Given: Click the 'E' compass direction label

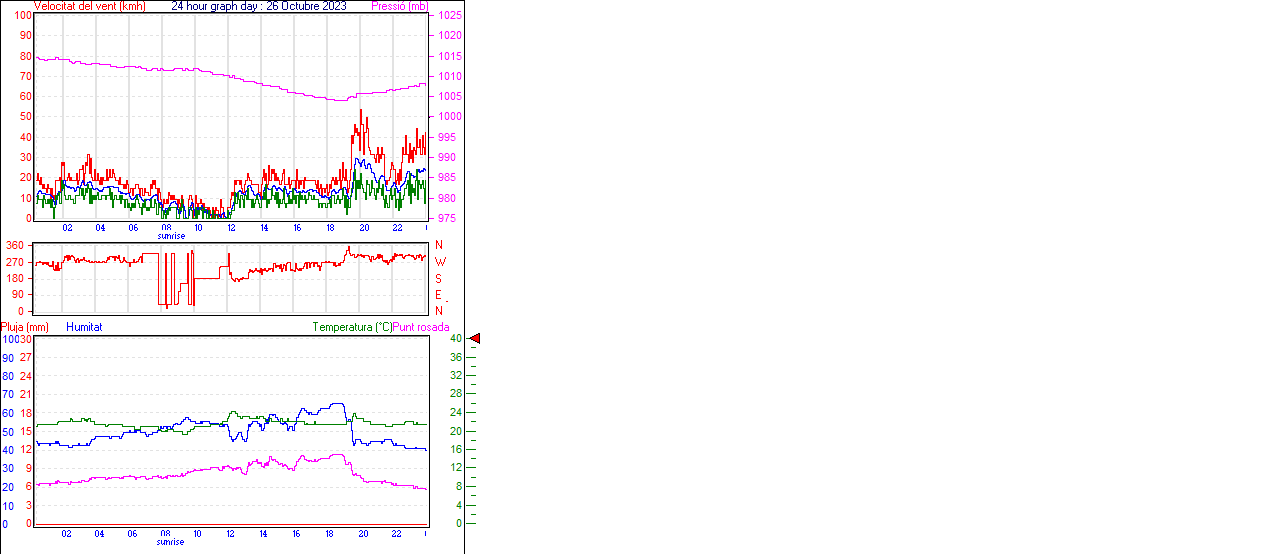Looking at the screenshot, I should 438,295.
